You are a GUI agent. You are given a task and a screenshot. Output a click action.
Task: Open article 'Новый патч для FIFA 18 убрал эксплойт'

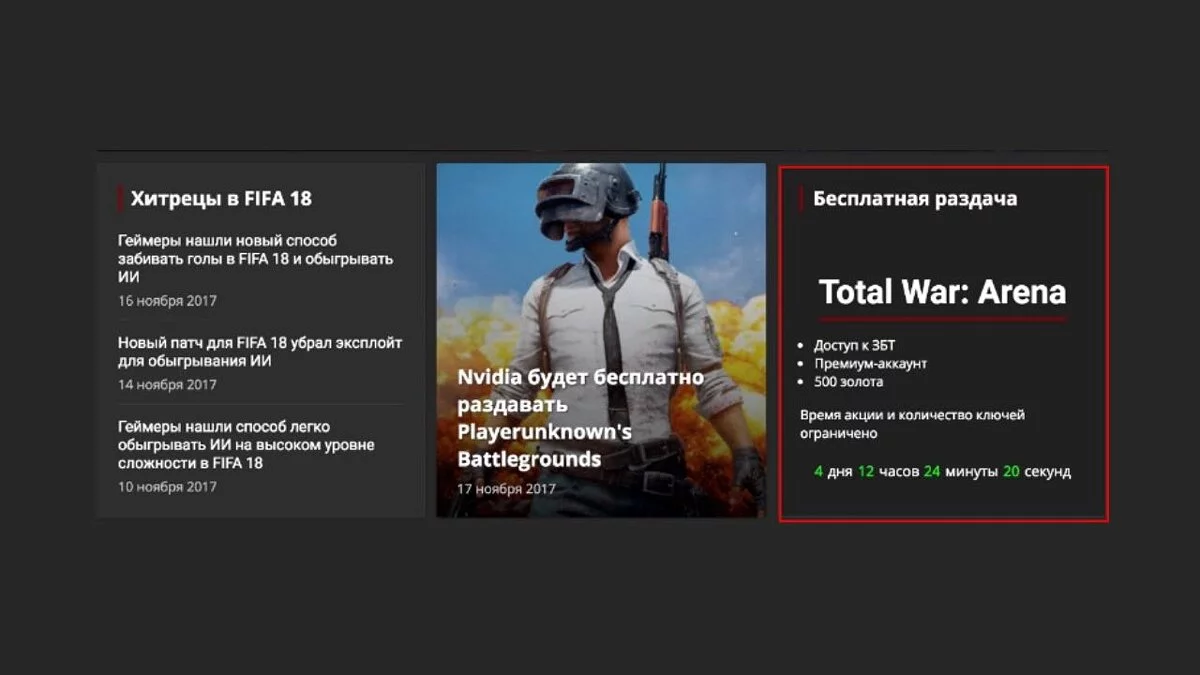pyautogui.click(x=260, y=352)
